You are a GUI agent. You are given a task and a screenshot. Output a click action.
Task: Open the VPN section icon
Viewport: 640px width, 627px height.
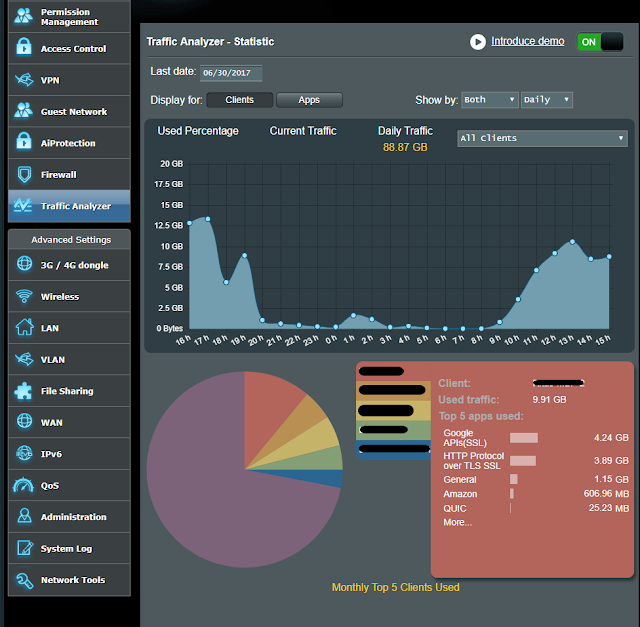pos(24,80)
